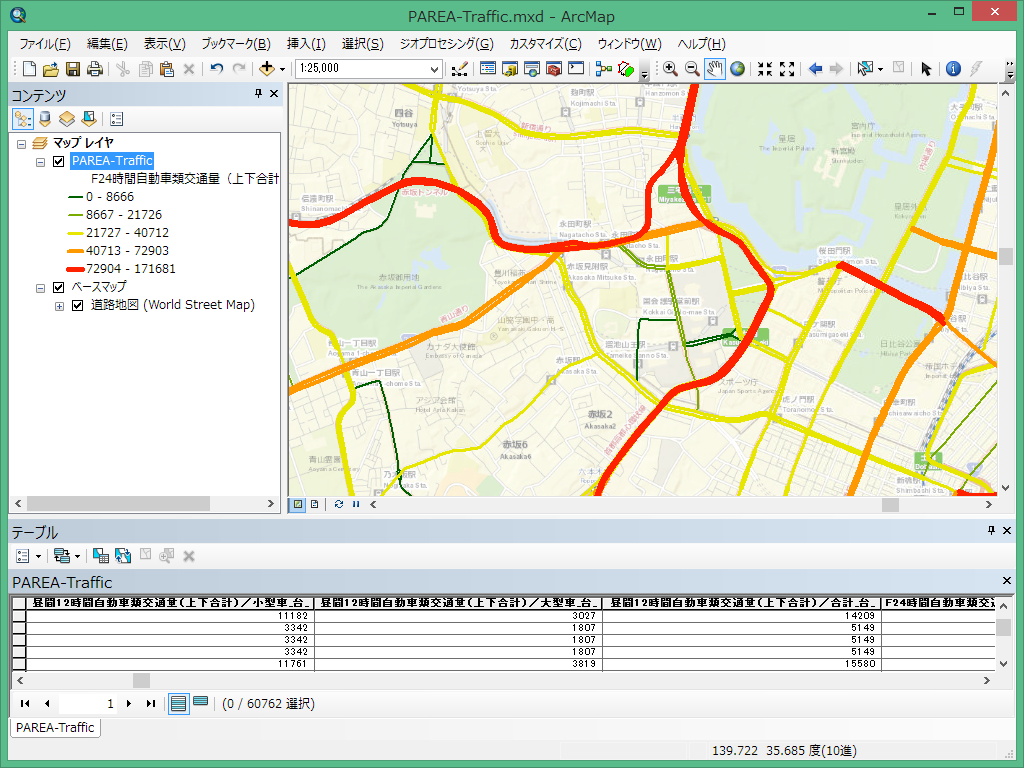
Task: Switch to Data View button
Action: coord(298,504)
